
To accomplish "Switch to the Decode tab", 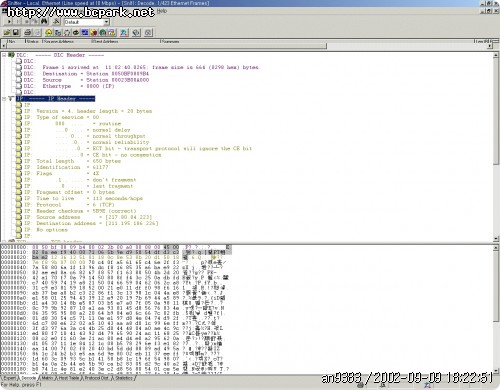I will pos(28,378).
